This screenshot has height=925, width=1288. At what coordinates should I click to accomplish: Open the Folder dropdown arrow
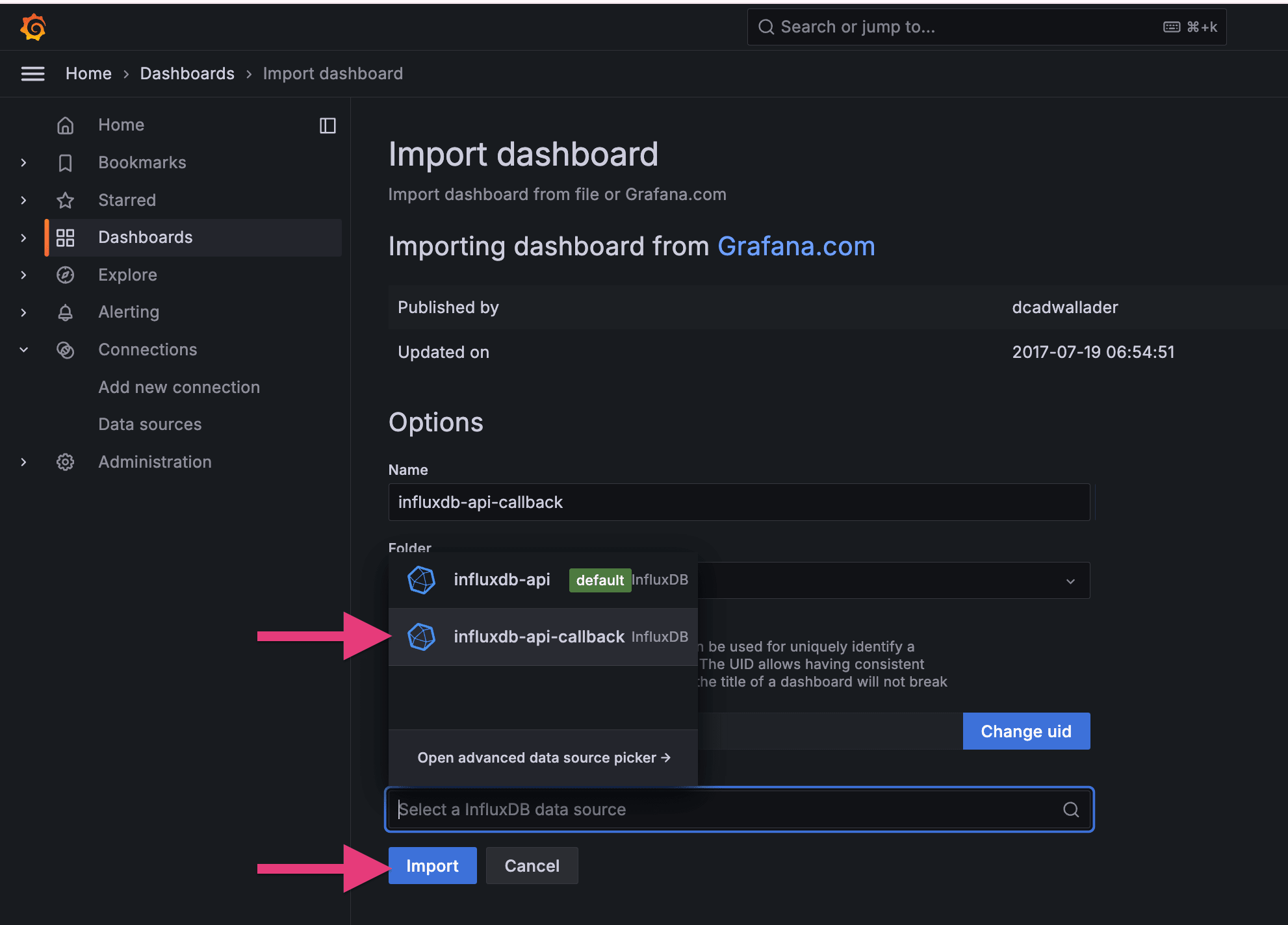1070,581
